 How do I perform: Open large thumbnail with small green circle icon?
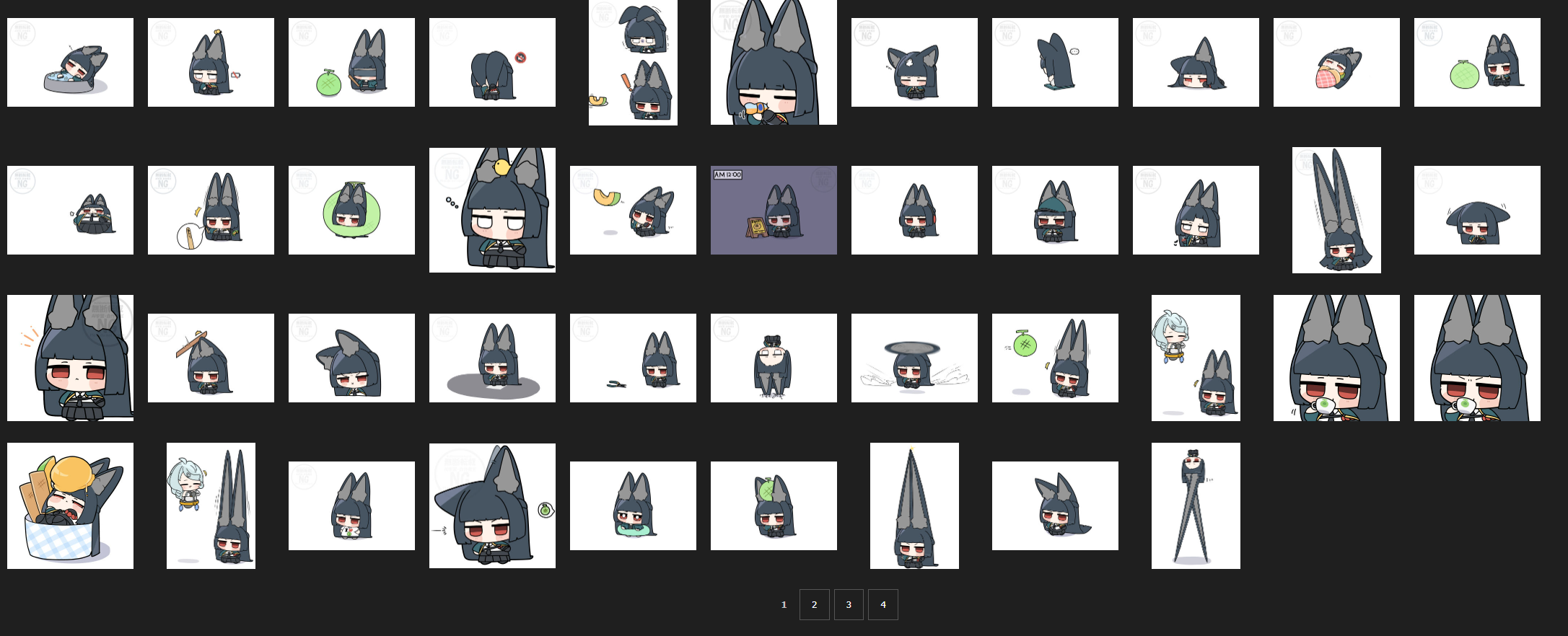coord(492,505)
